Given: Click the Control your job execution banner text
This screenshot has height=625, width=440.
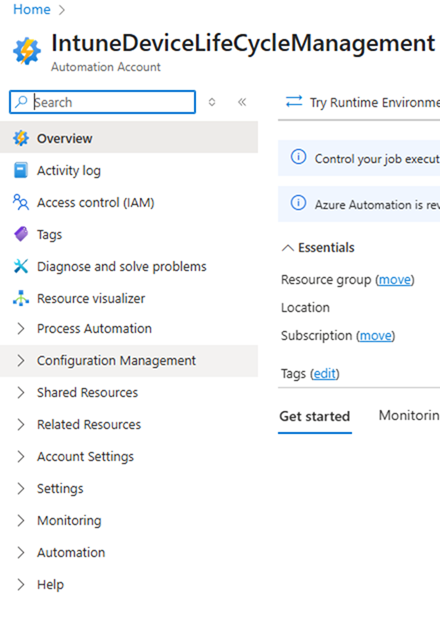Looking at the screenshot, I should (x=377, y=159).
